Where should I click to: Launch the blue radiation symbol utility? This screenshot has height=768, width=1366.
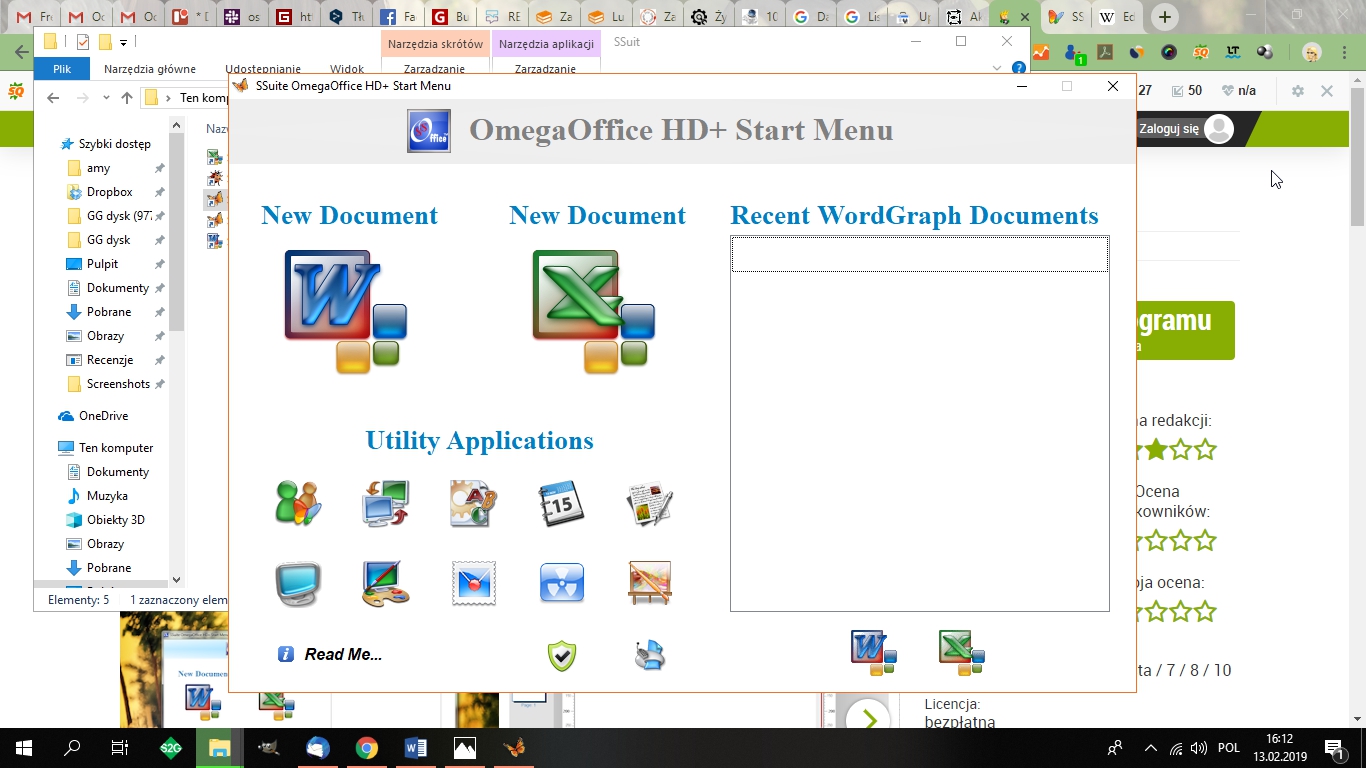[561, 583]
